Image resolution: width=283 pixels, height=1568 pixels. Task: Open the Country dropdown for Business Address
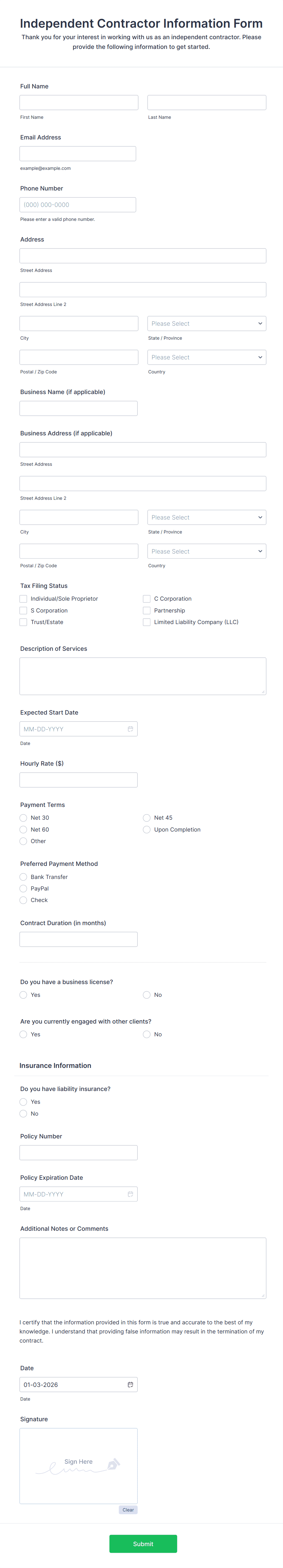coord(206,551)
